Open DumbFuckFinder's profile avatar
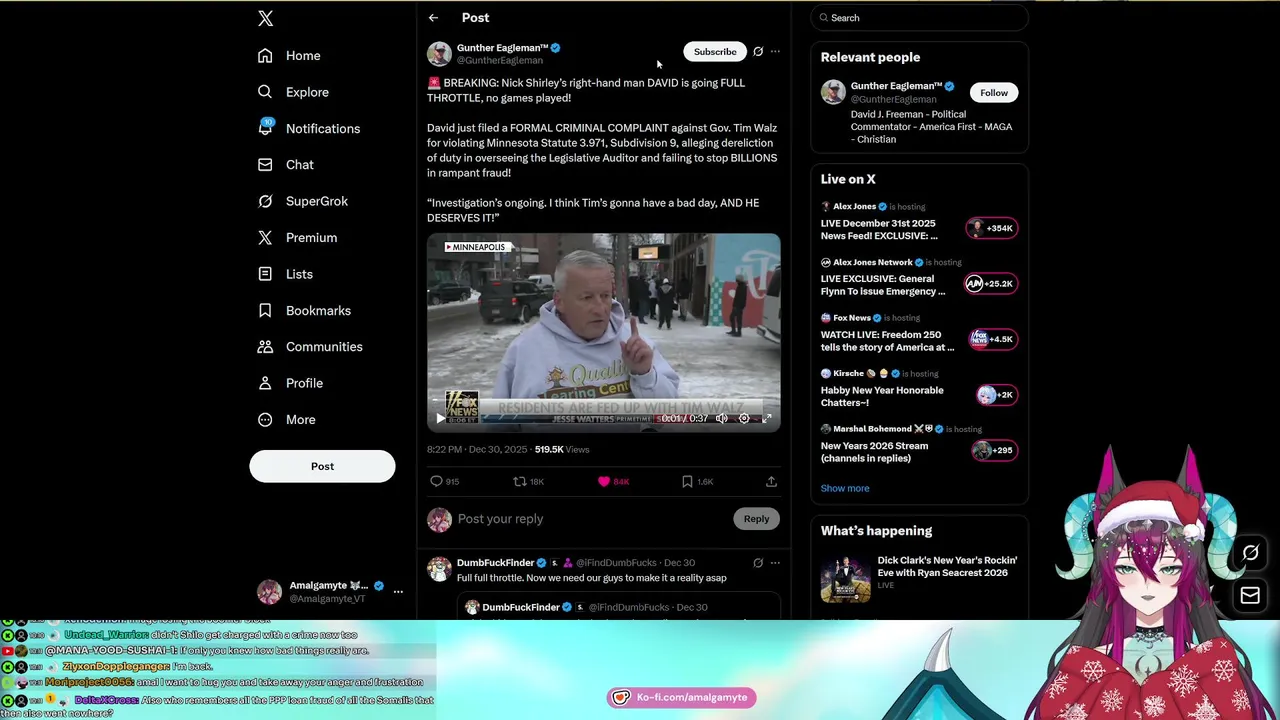 click(x=439, y=570)
